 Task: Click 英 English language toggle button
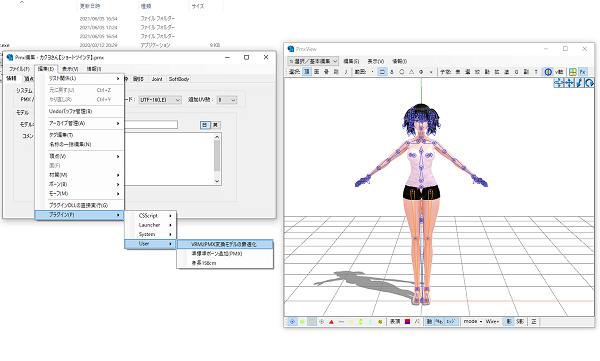(x=215, y=125)
